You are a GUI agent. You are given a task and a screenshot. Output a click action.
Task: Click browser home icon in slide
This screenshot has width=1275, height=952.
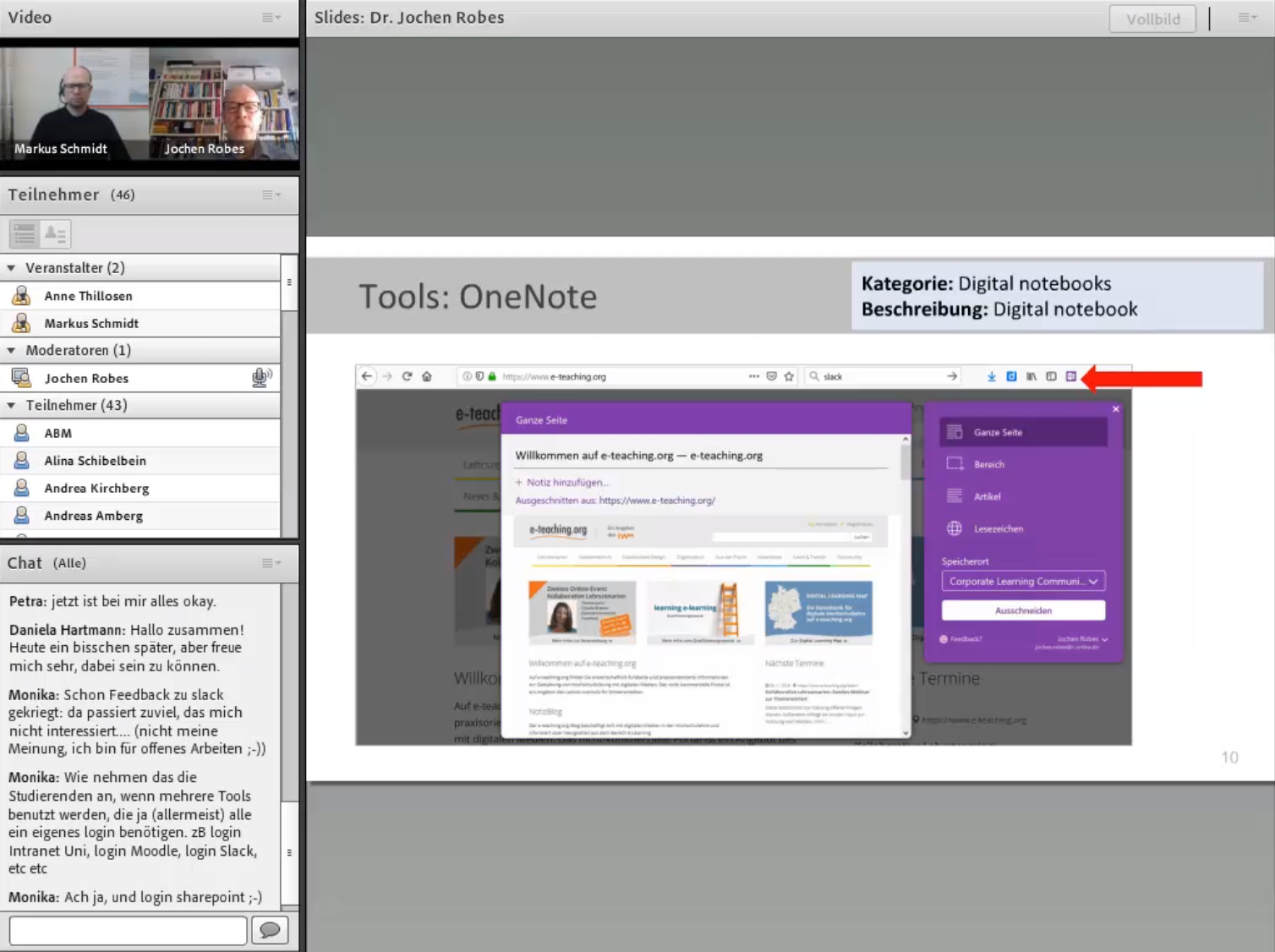coord(427,376)
